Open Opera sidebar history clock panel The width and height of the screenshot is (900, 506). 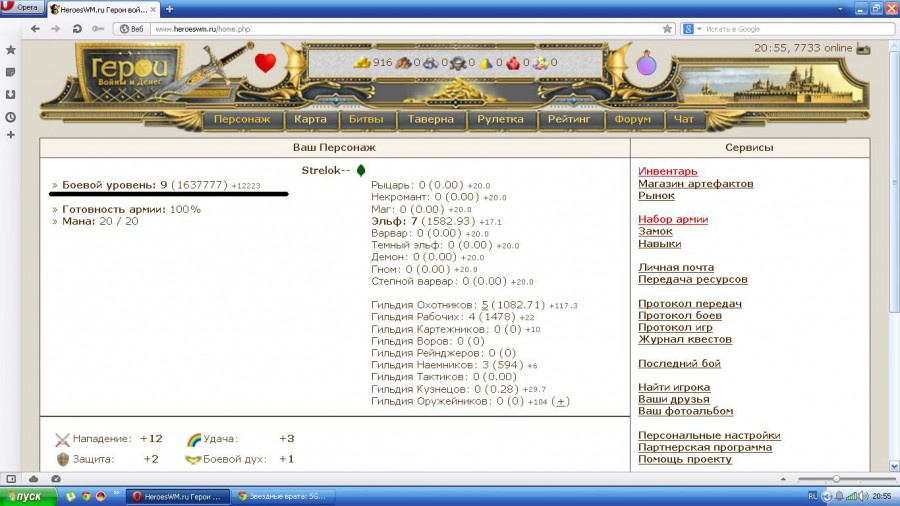tap(10, 116)
